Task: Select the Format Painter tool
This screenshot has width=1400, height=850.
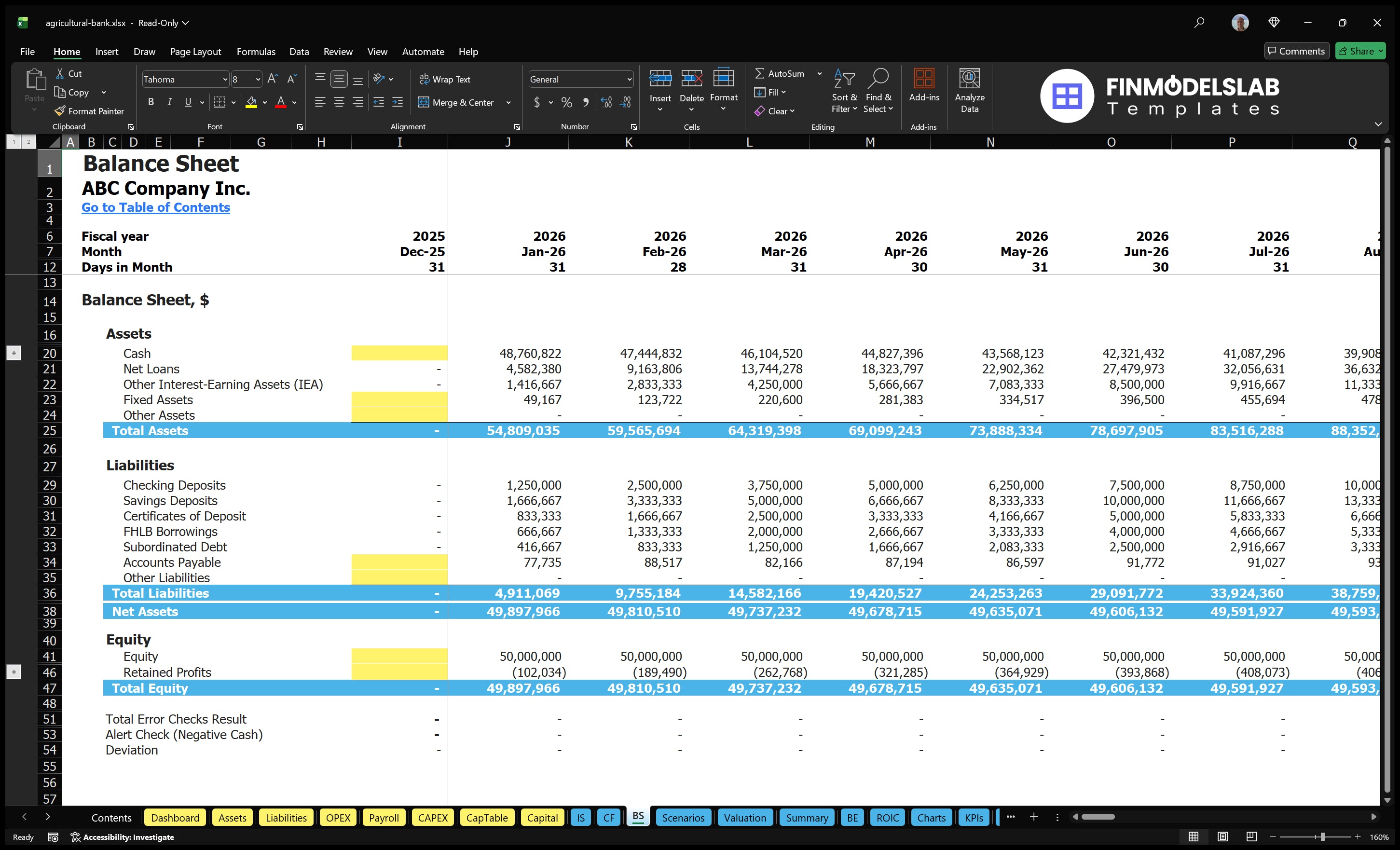Action: pos(89,111)
